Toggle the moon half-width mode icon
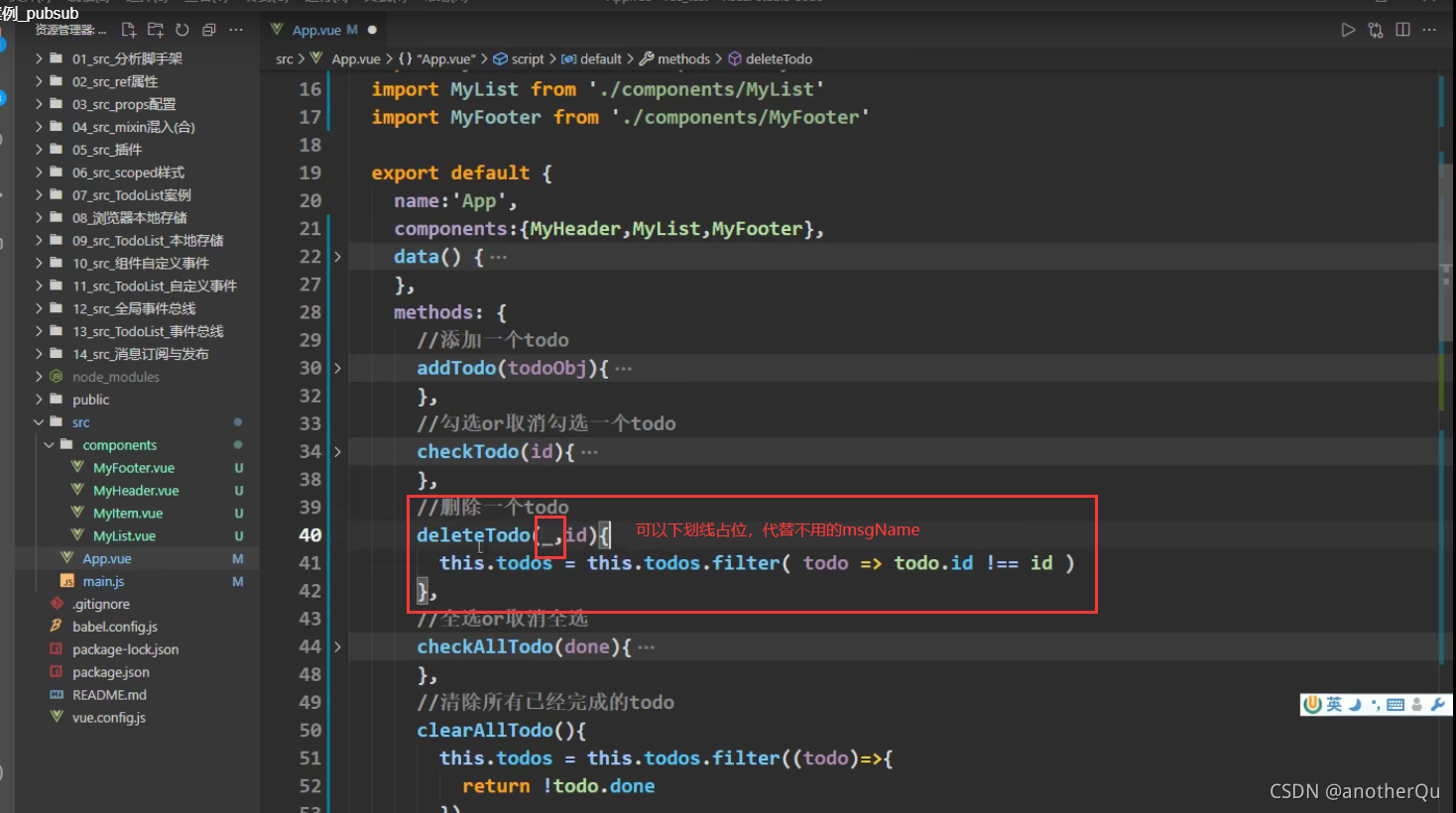Screen dimensions: 1456x813 [1355, 705]
